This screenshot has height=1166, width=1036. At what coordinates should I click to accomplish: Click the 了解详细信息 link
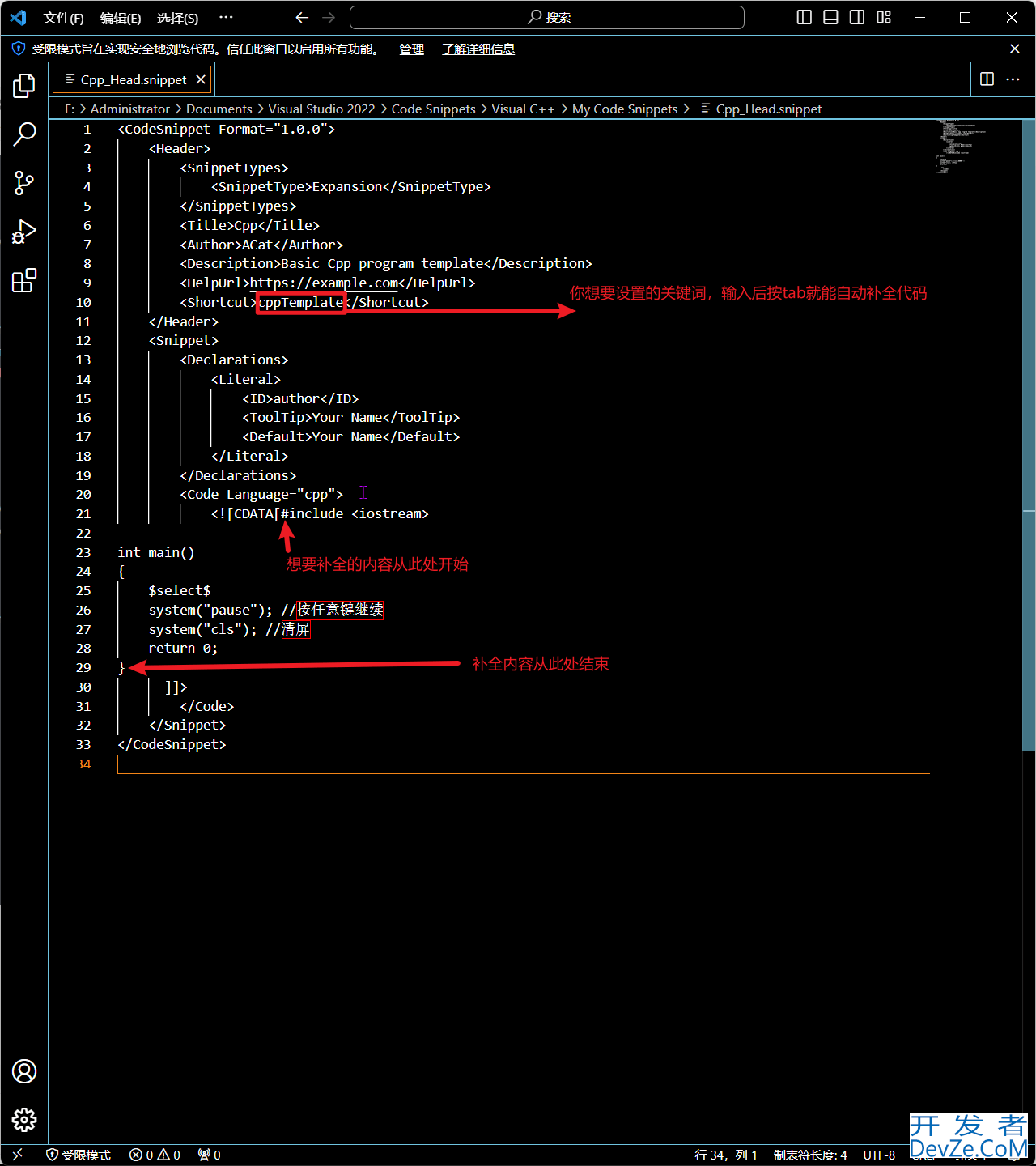478,49
